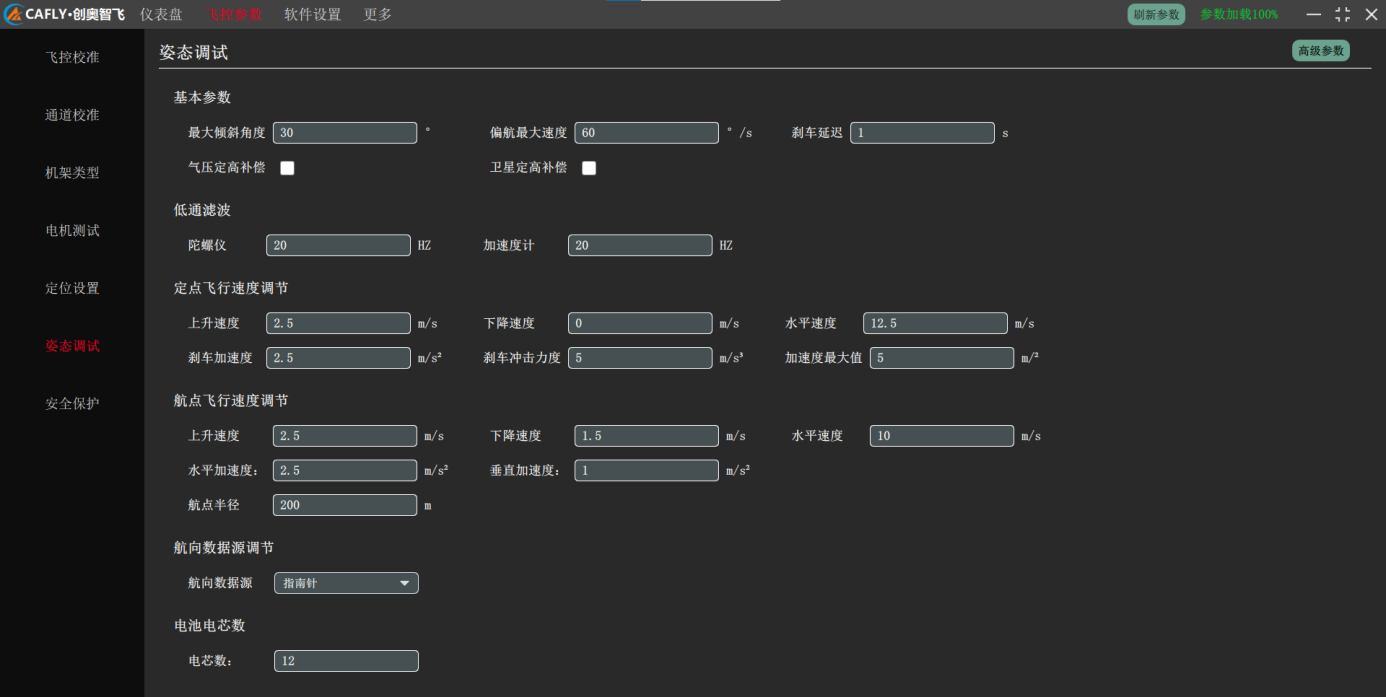Select 飞控校准 in sidebar

[72, 57]
